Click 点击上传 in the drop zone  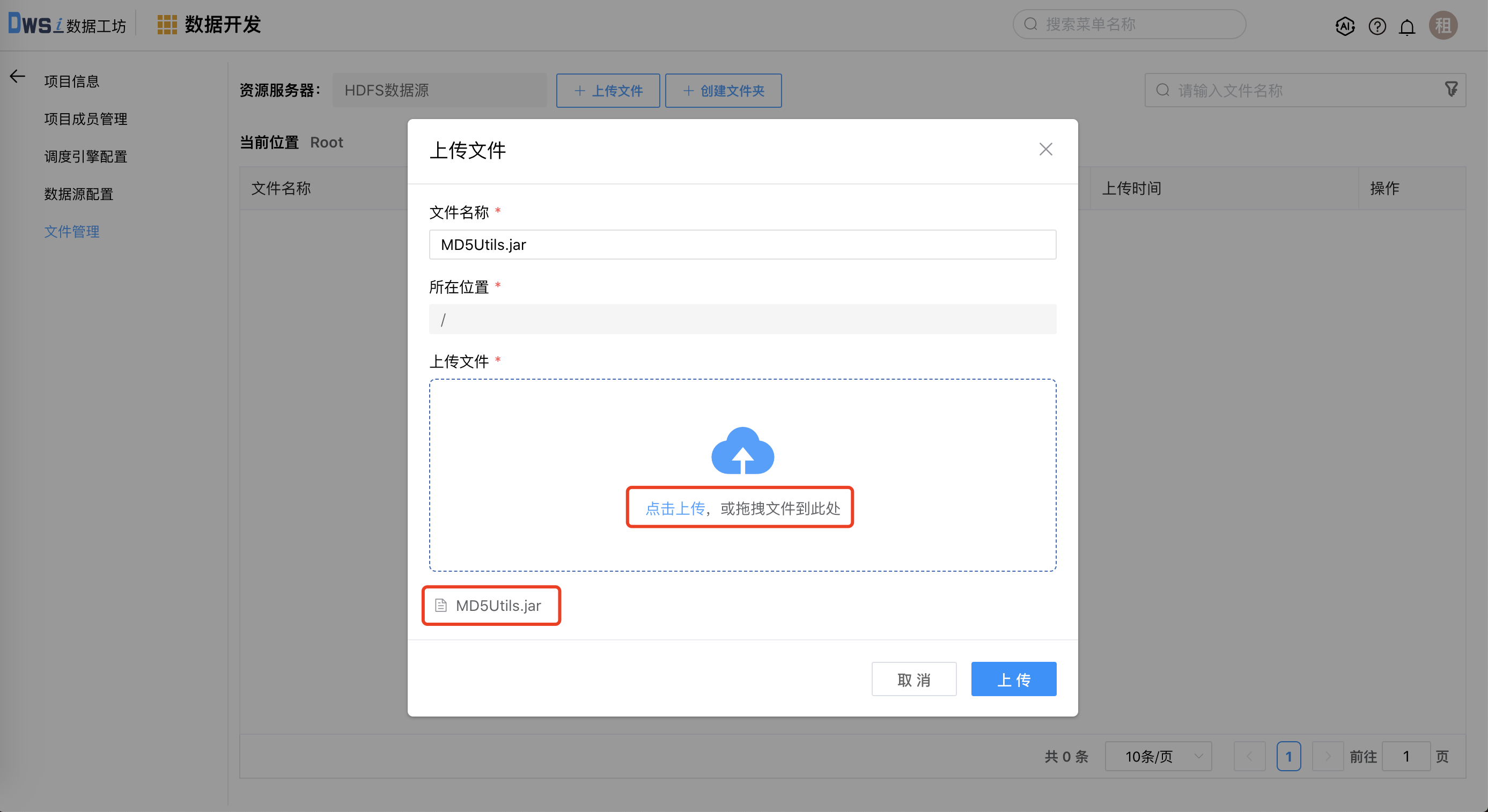(675, 508)
